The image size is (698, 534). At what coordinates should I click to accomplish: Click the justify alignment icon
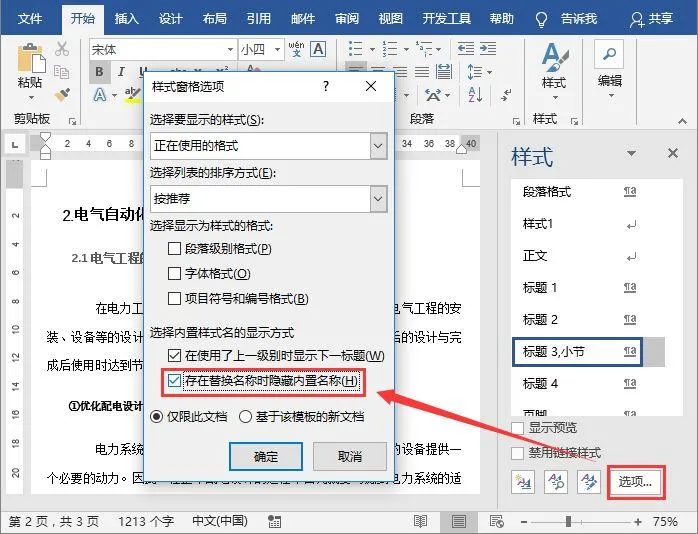point(422,72)
